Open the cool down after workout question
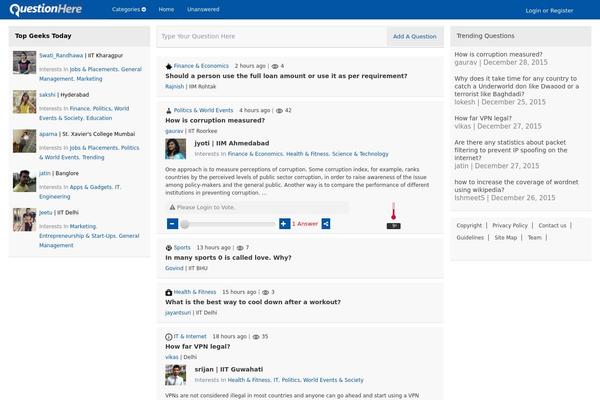 [x=253, y=302]
